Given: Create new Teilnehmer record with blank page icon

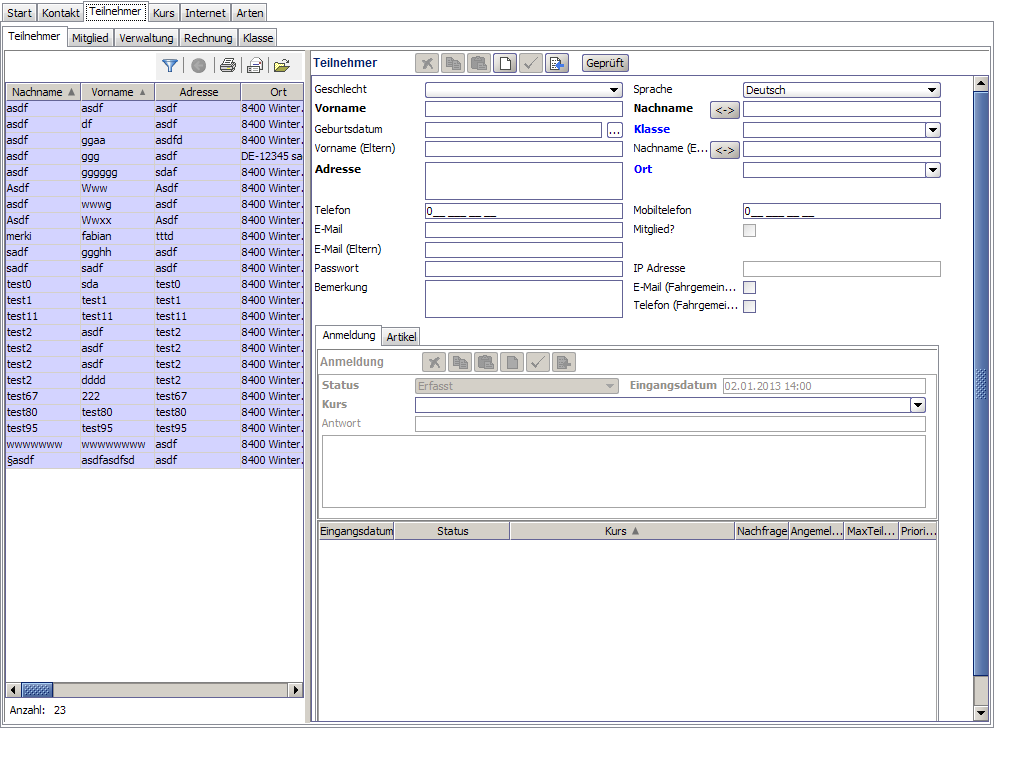Looking at the screenshot, I should point(505,63).
